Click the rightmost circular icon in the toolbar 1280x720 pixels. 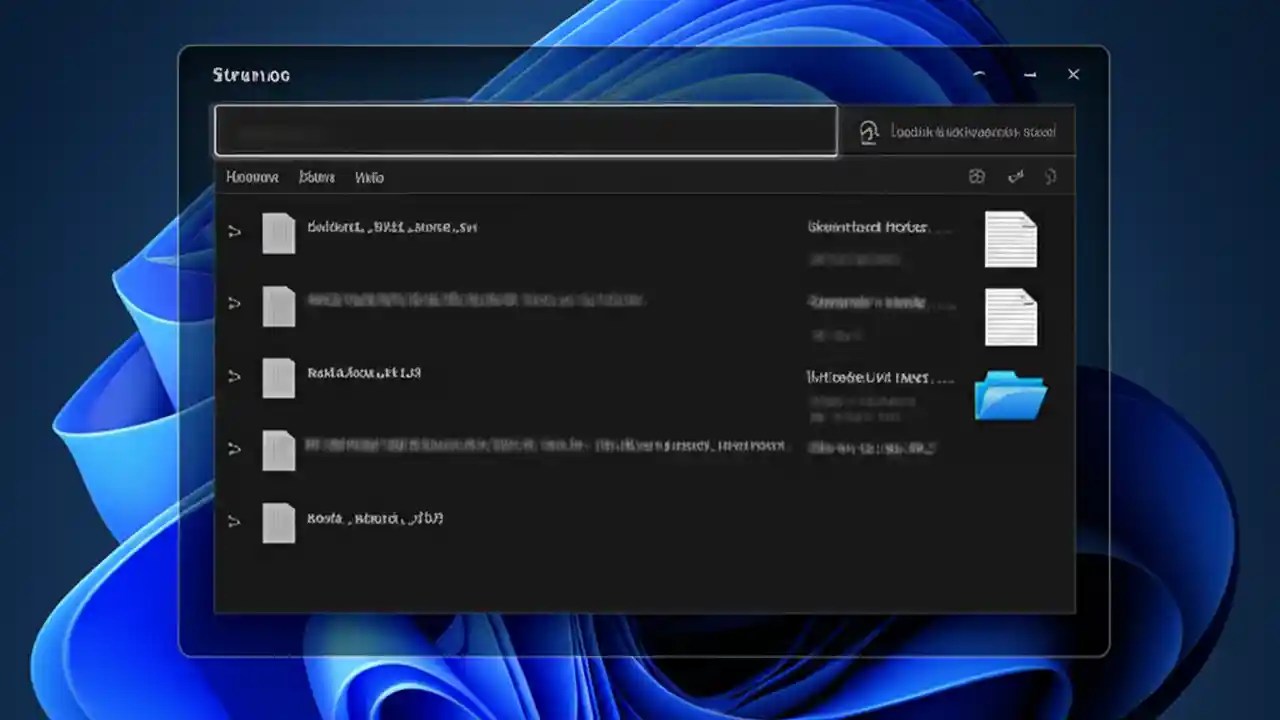1050,176
